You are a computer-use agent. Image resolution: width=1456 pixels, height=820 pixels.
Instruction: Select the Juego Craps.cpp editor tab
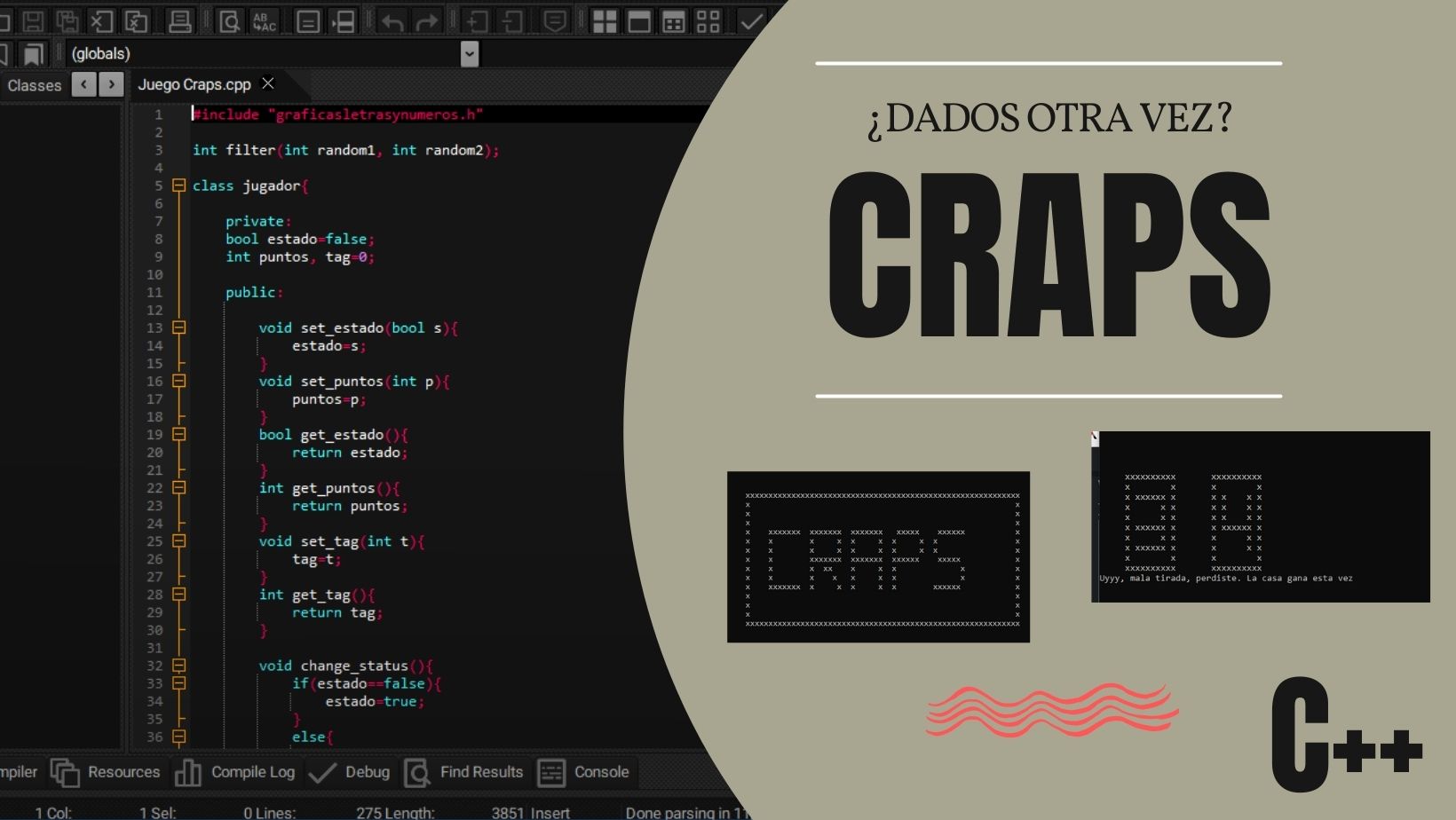pyautogui.click(x=194, y=84)
